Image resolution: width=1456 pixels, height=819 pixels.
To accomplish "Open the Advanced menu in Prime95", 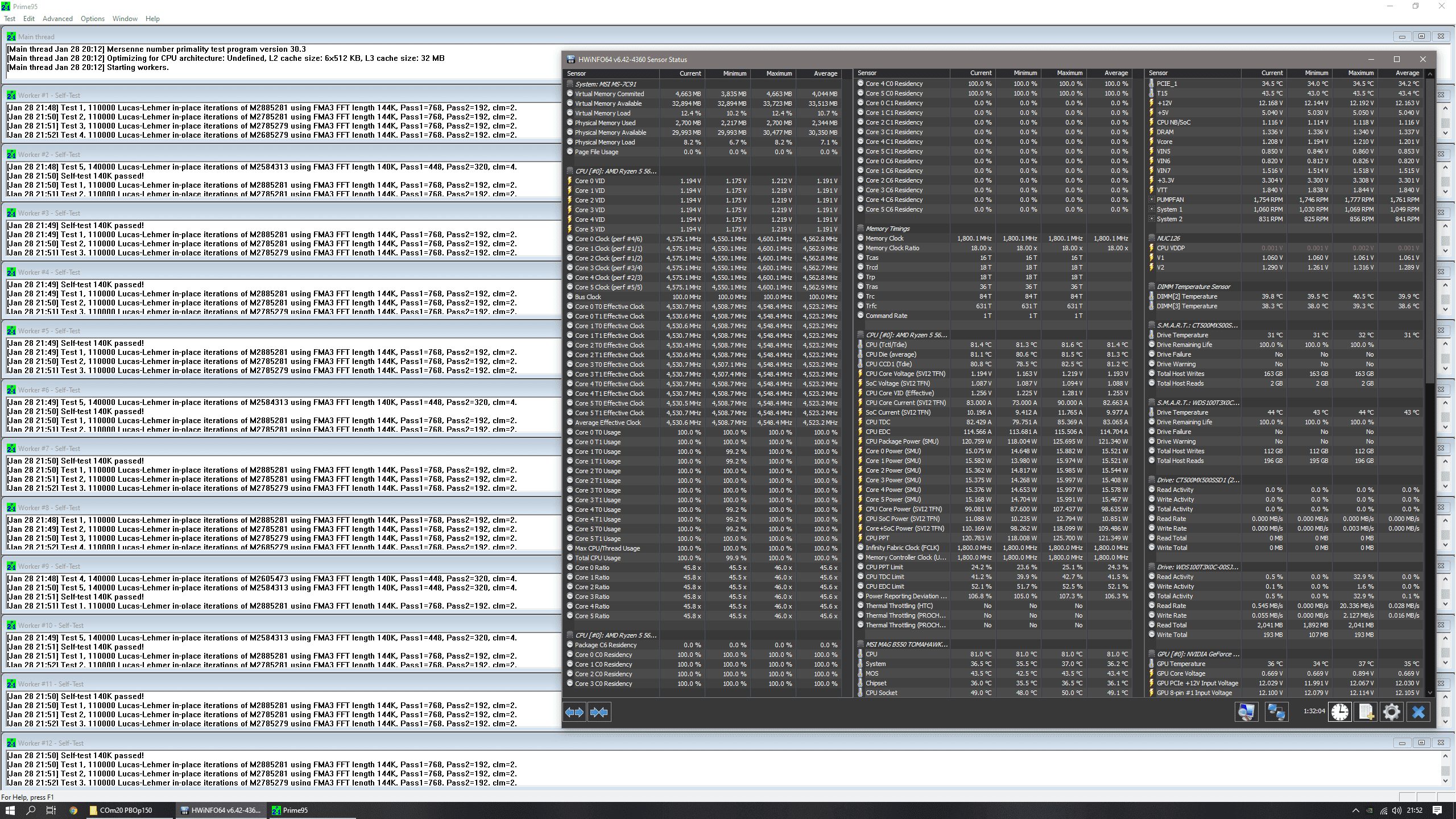I will (57, 19).
